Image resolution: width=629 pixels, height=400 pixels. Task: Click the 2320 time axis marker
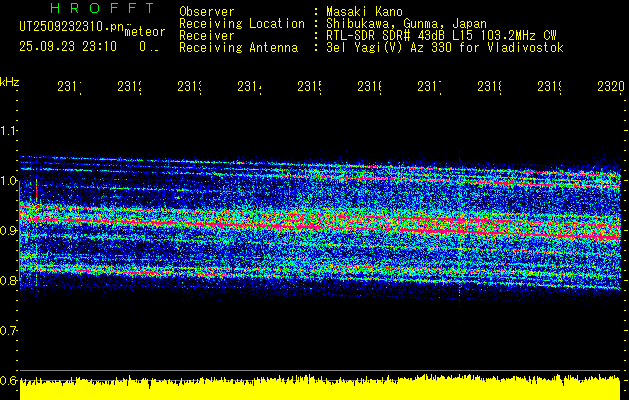click(x=611, y=87)
